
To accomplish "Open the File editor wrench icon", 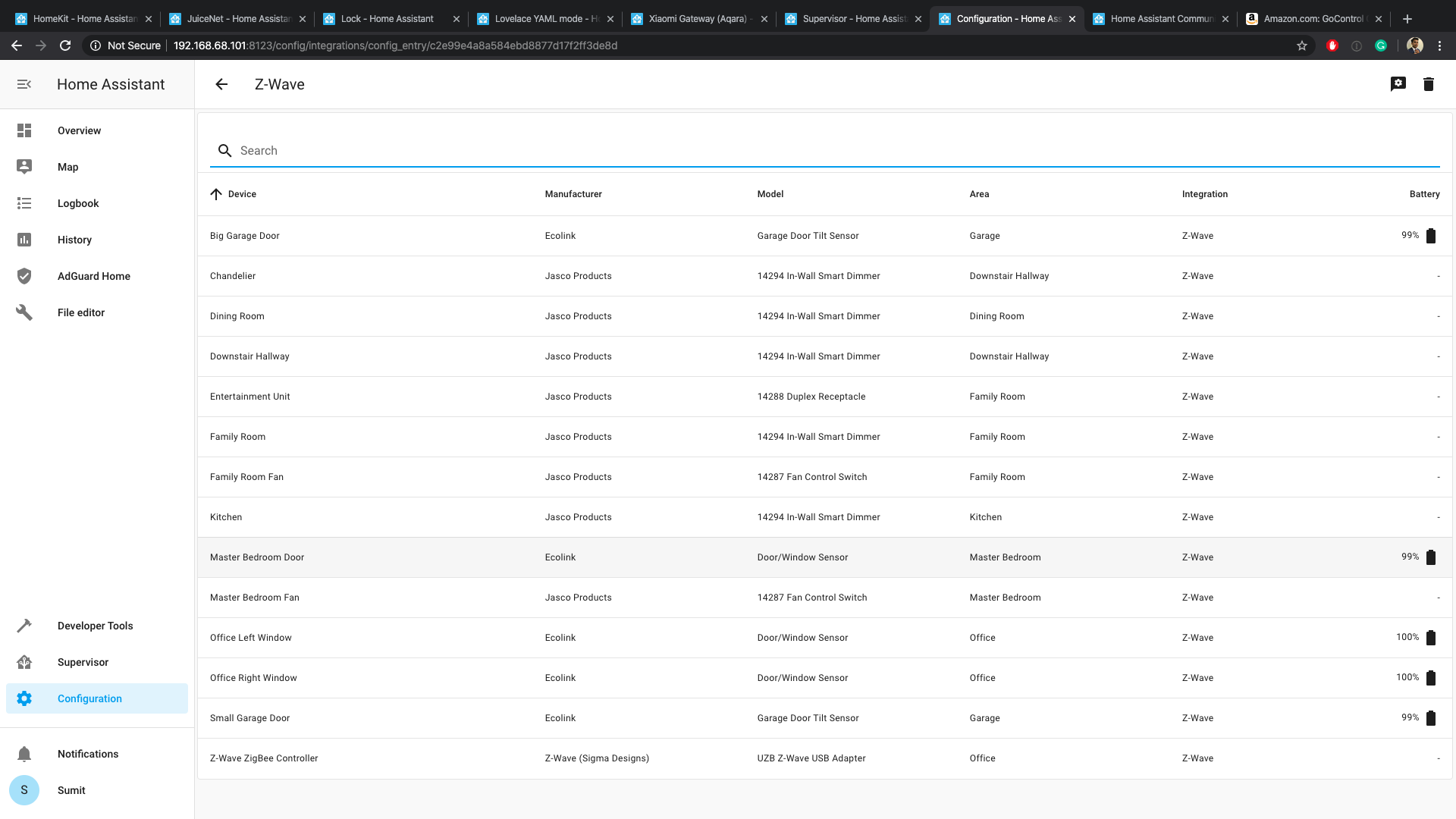I will pos(24,312).
